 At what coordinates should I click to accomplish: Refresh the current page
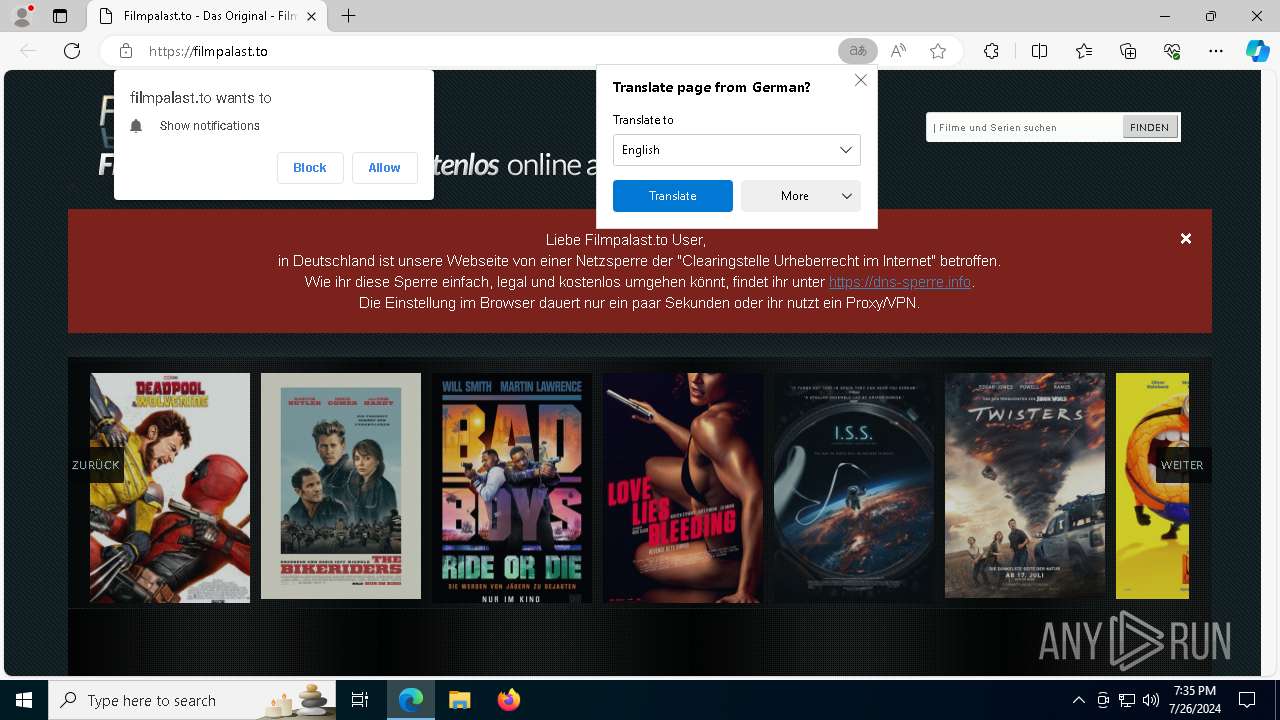tap(72, 51)
